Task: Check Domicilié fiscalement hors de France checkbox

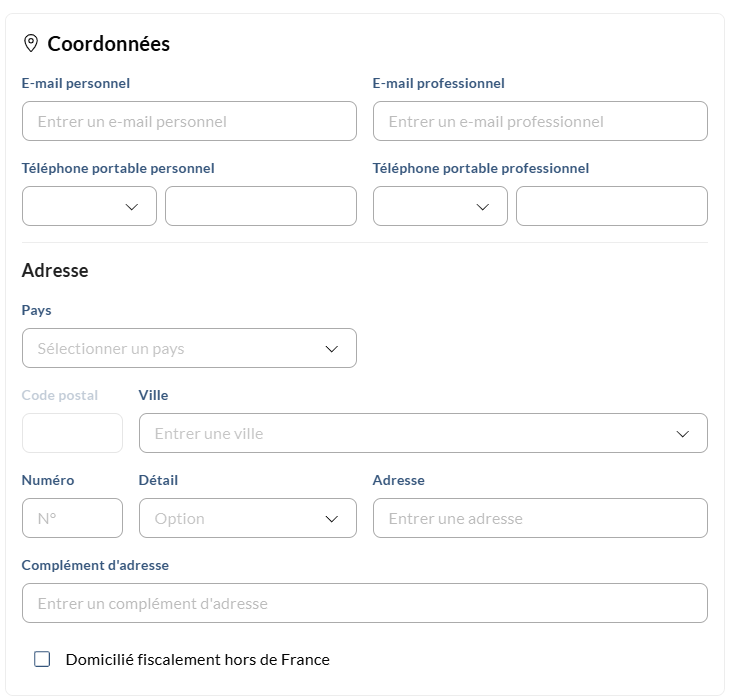Action: 42,659
